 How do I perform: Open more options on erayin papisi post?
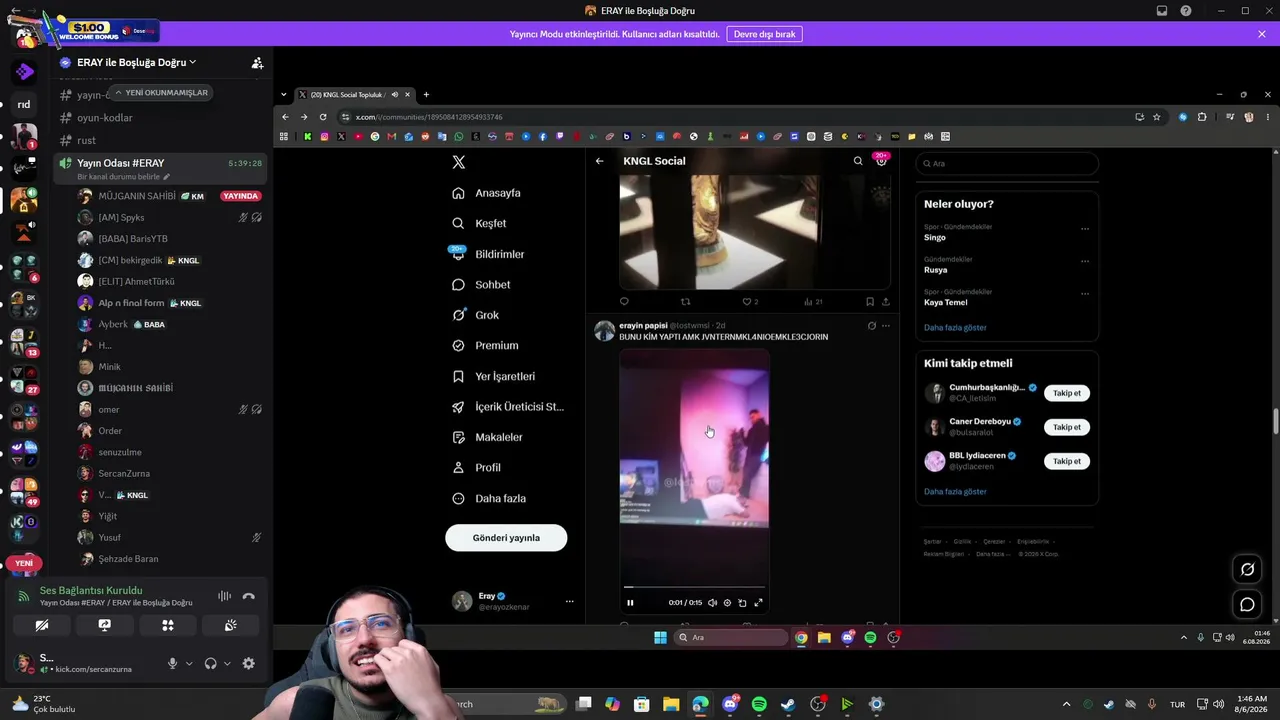(885, 326)
